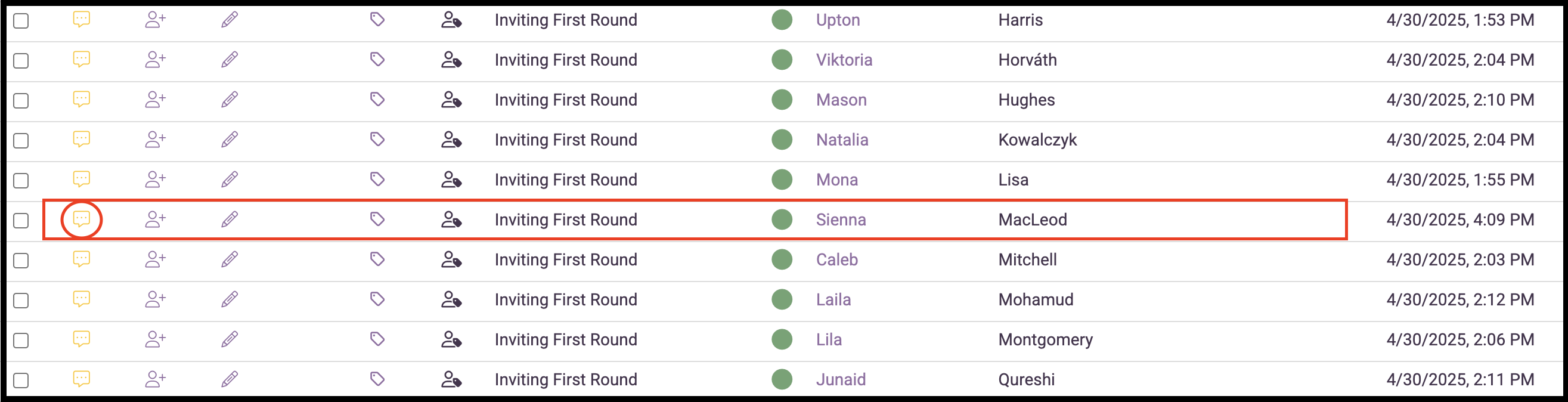Open comments for Sienna MacLeod
1568x402 pixels.
point(82,219)
